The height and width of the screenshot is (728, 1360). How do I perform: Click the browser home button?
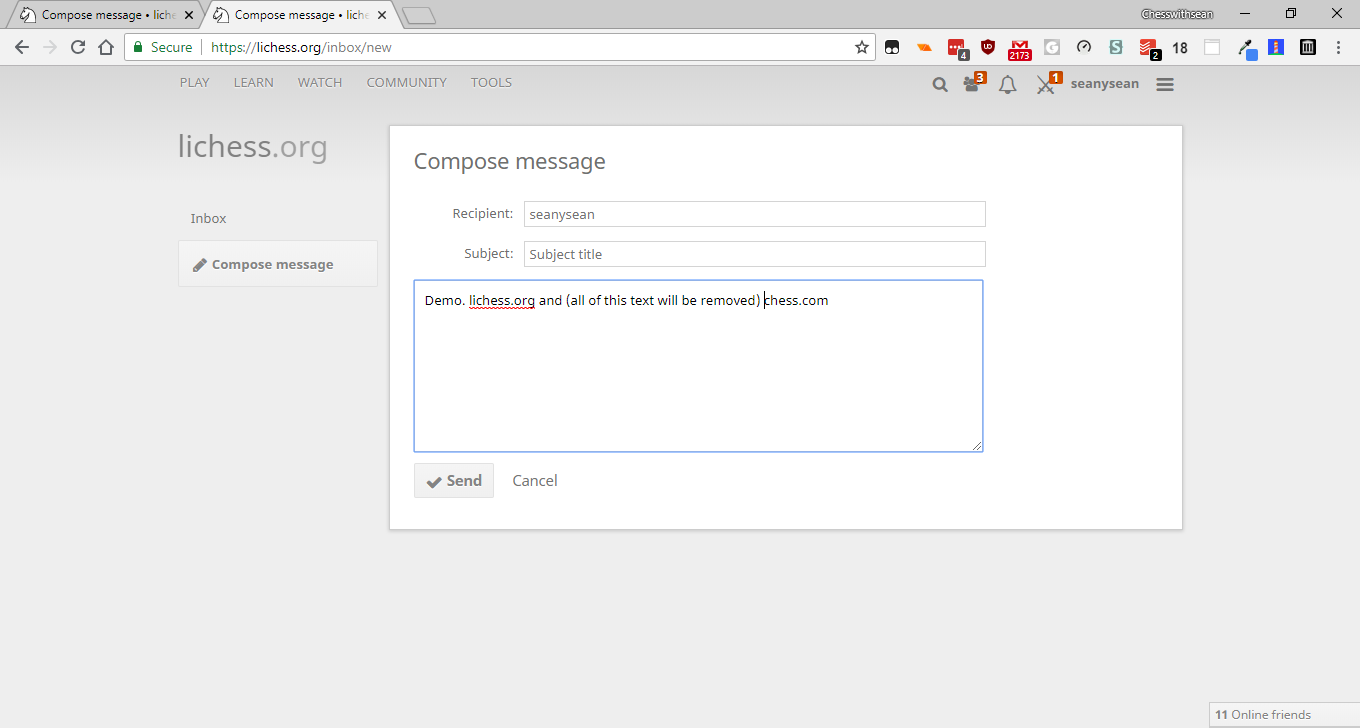[x=106, y=47]
